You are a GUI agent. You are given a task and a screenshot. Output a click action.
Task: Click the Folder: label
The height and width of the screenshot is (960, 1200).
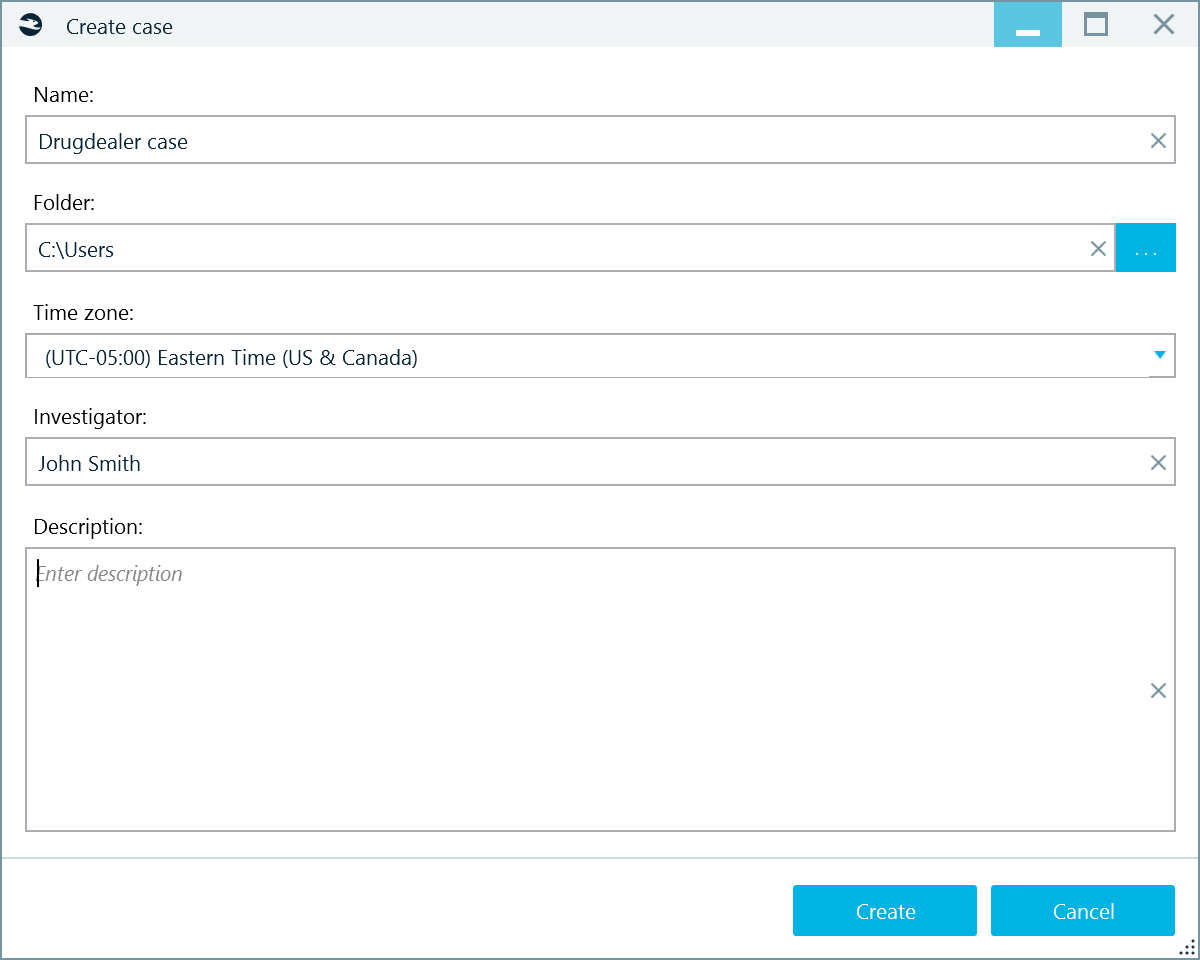(64, 203)
